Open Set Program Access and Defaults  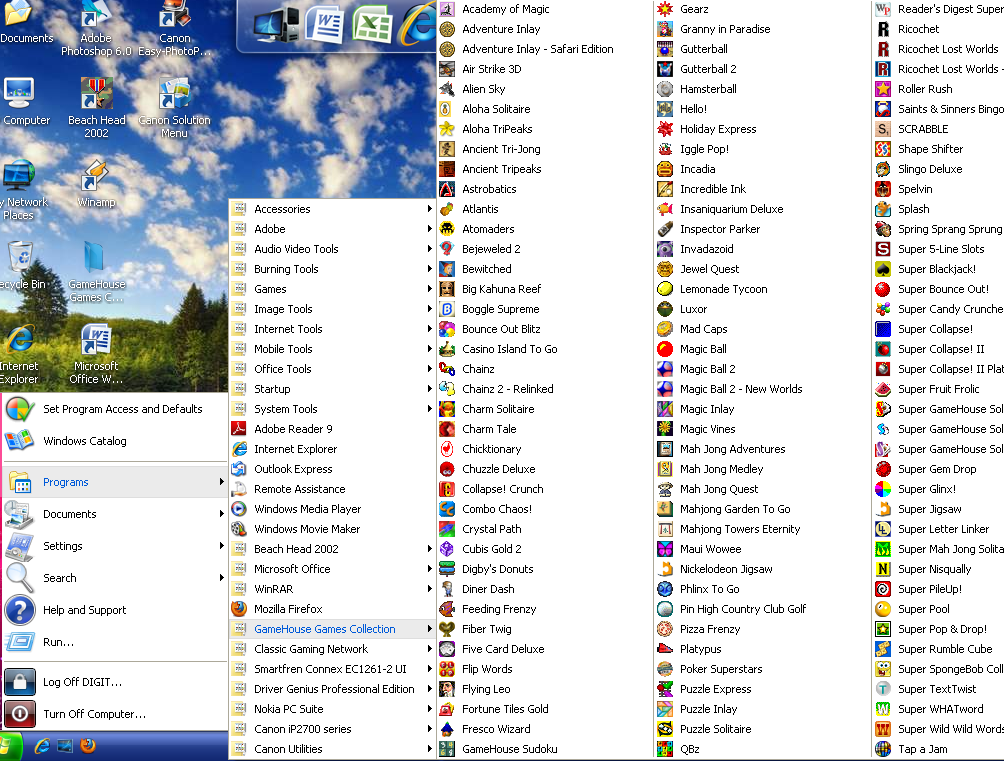(x=115, y=409)
